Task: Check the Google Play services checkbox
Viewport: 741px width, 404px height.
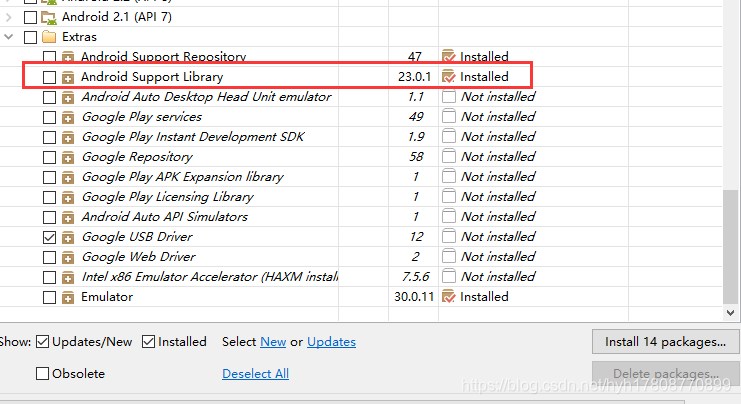Action: [x=49, y=117]
